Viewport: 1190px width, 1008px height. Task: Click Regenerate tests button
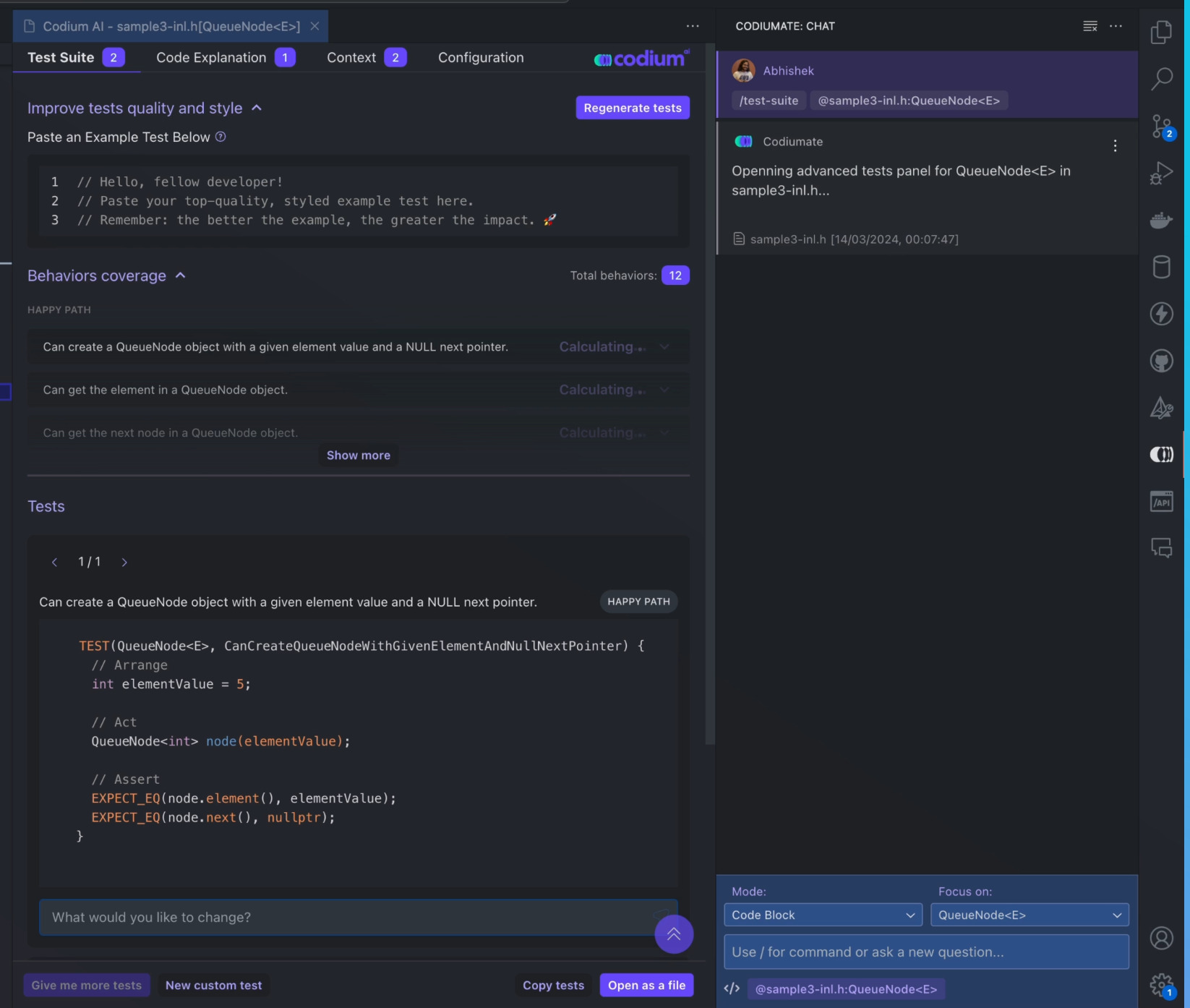pyautogui.click(x=633, y=108)
